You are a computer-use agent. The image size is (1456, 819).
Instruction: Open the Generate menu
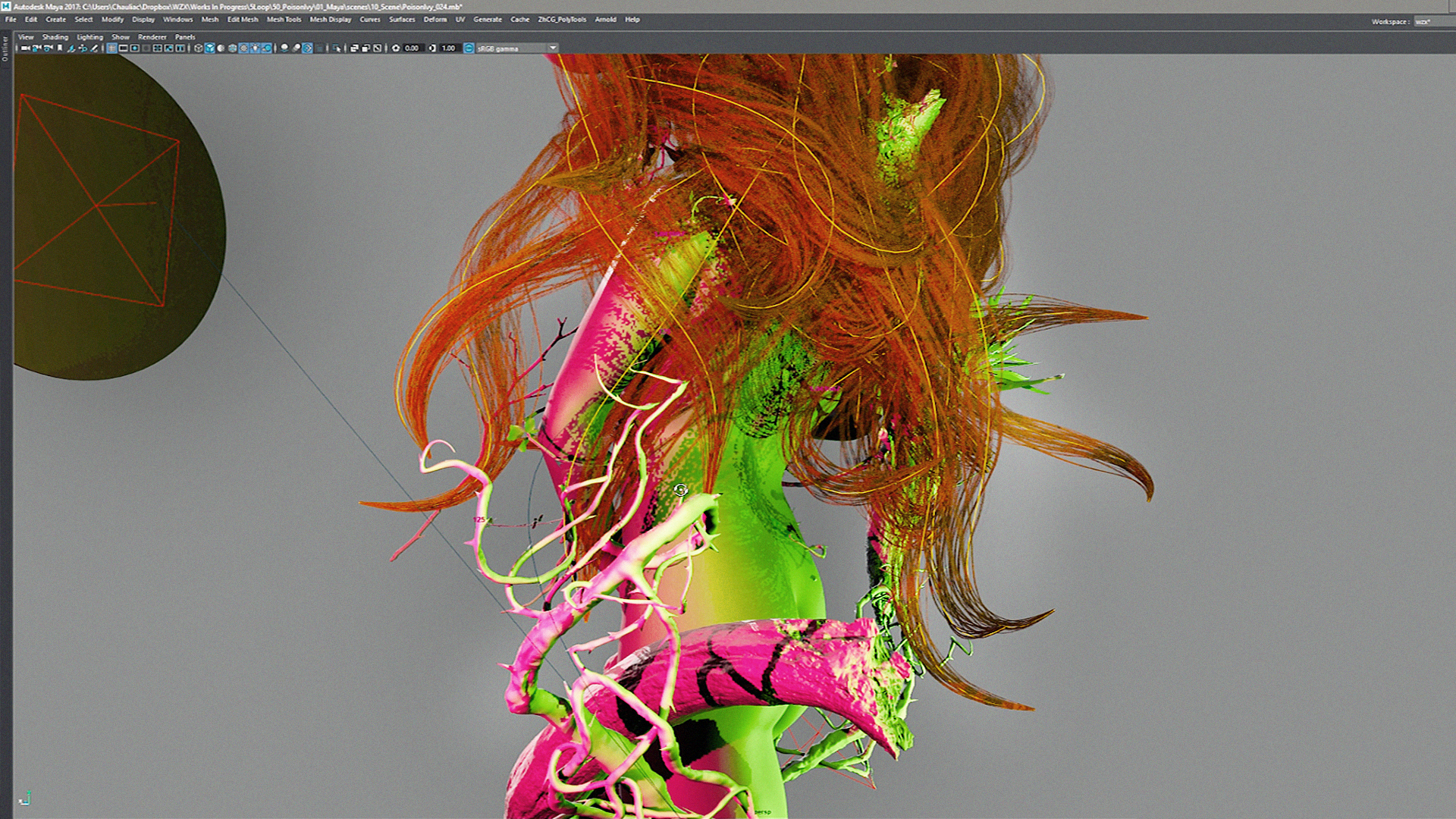point(488,20)
